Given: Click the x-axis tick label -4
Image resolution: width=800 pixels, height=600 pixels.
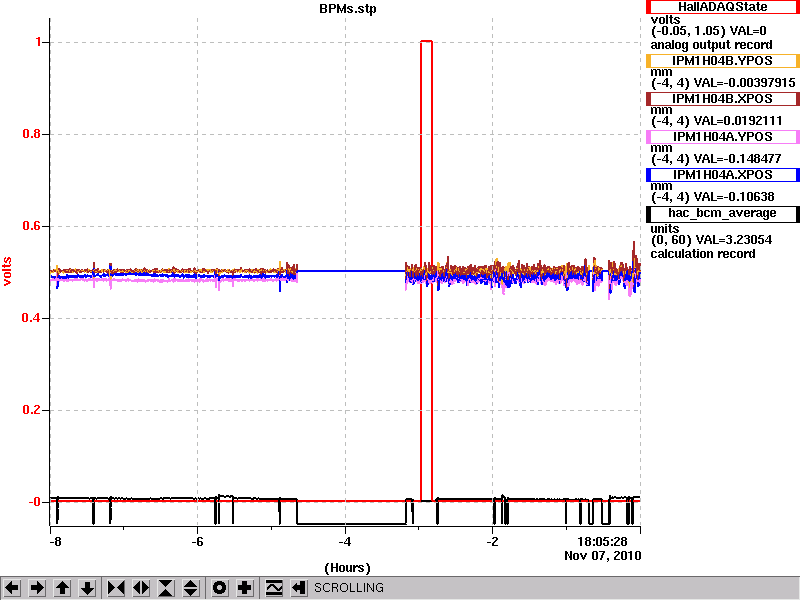Looking at the screenshot, I should [x=345, y=542].
